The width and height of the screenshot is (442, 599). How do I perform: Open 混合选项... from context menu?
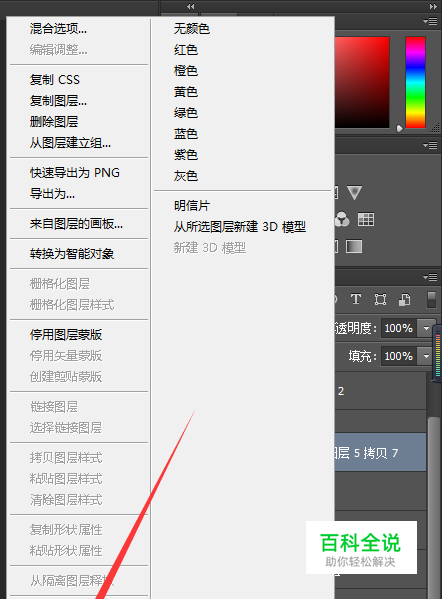58,29
